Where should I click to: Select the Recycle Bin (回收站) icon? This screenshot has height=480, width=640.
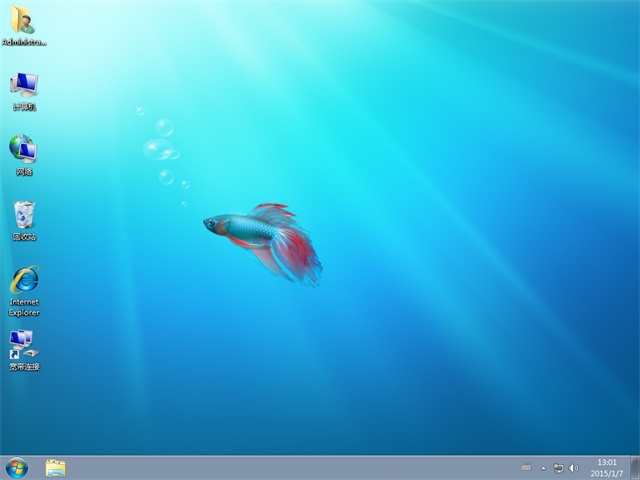(24, 215)
